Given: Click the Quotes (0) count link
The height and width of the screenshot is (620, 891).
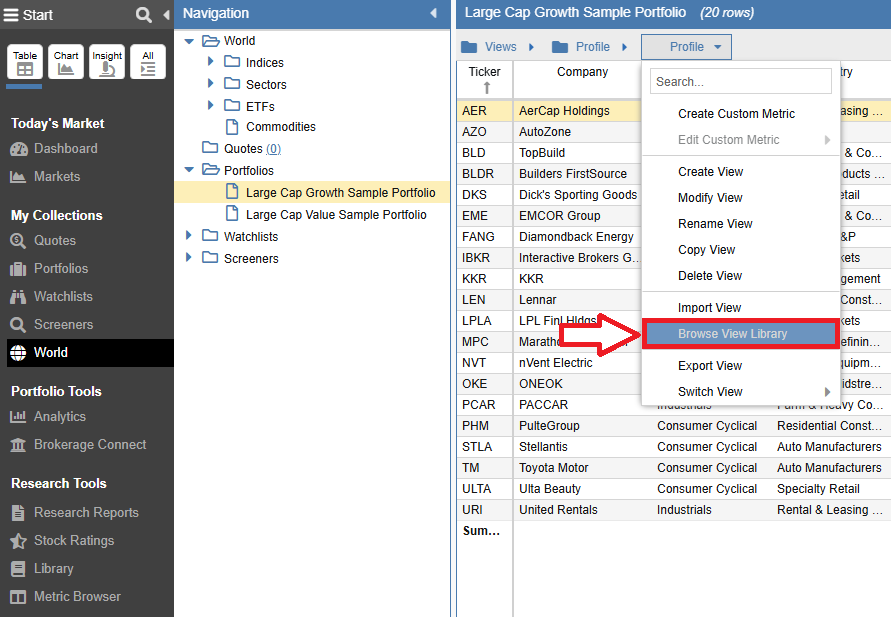Looking at the screenshot, I should (x=273, y=149).
